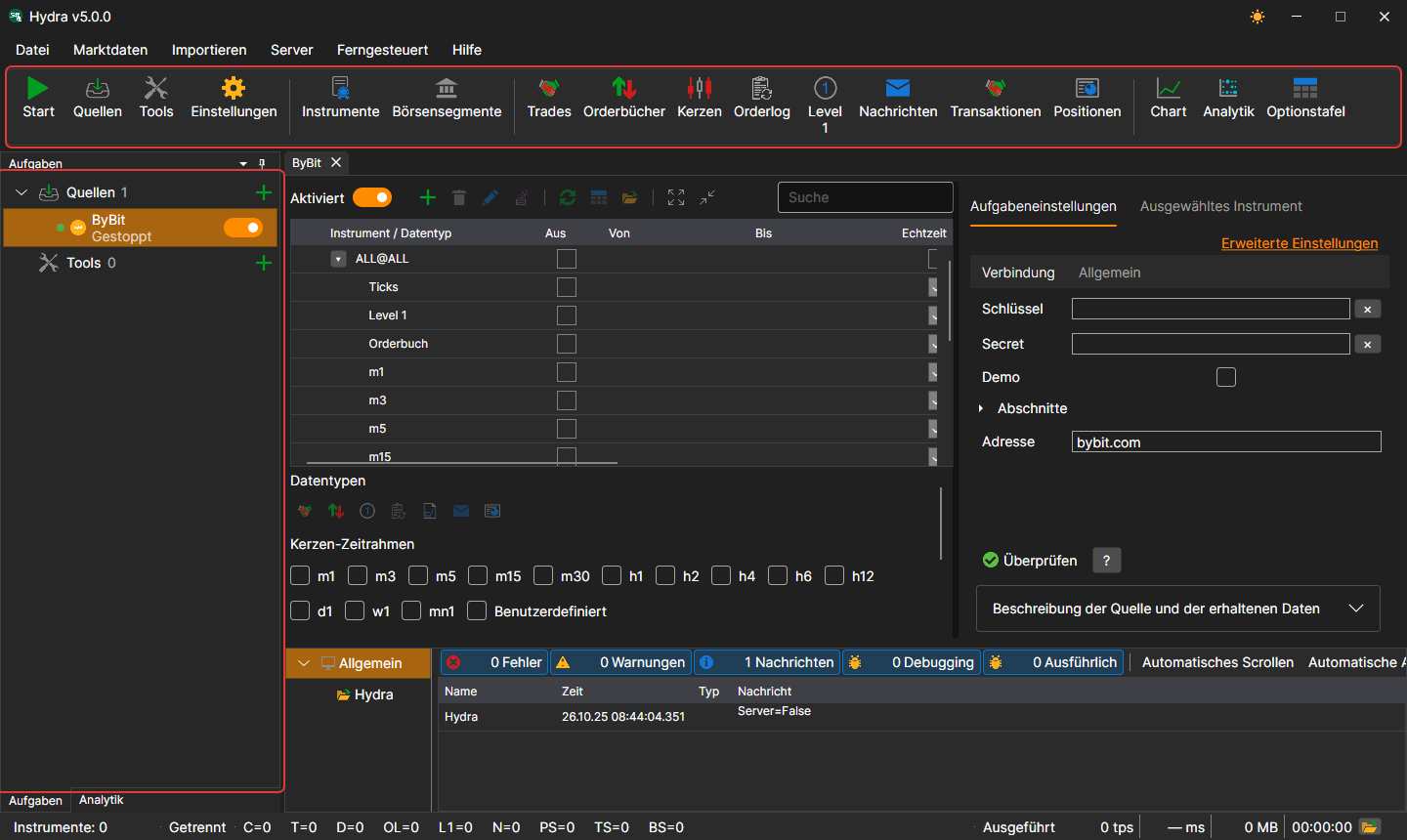
Task: Click into the Suche search field
Action: tap(866, 197)
